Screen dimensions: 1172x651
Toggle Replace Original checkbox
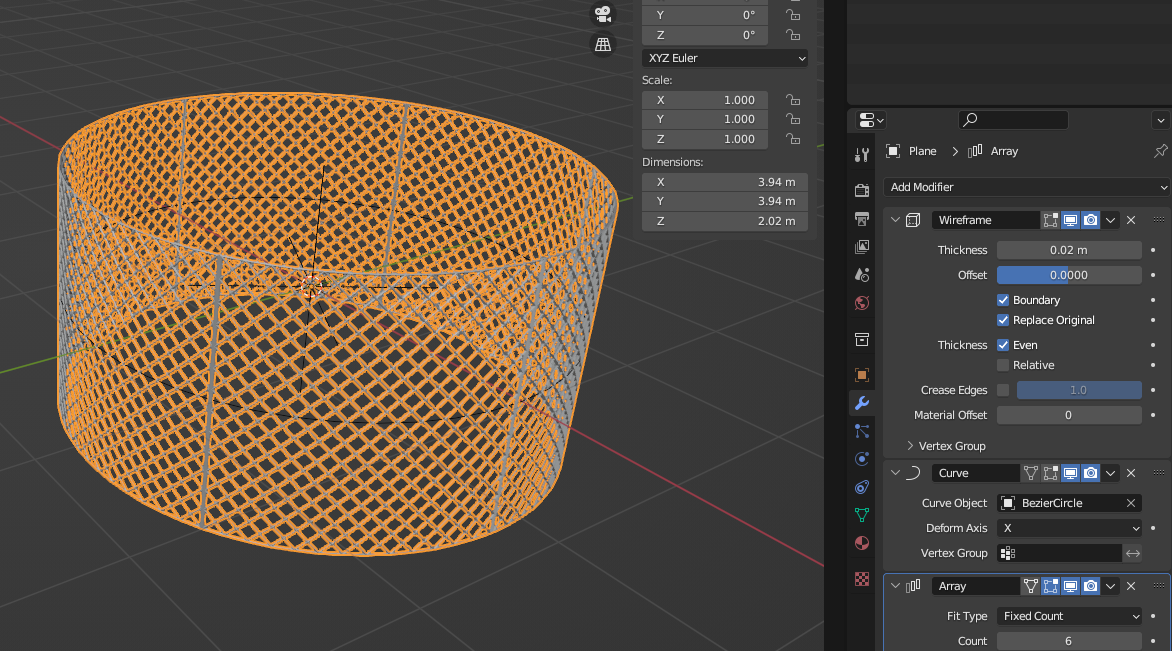1003,320
